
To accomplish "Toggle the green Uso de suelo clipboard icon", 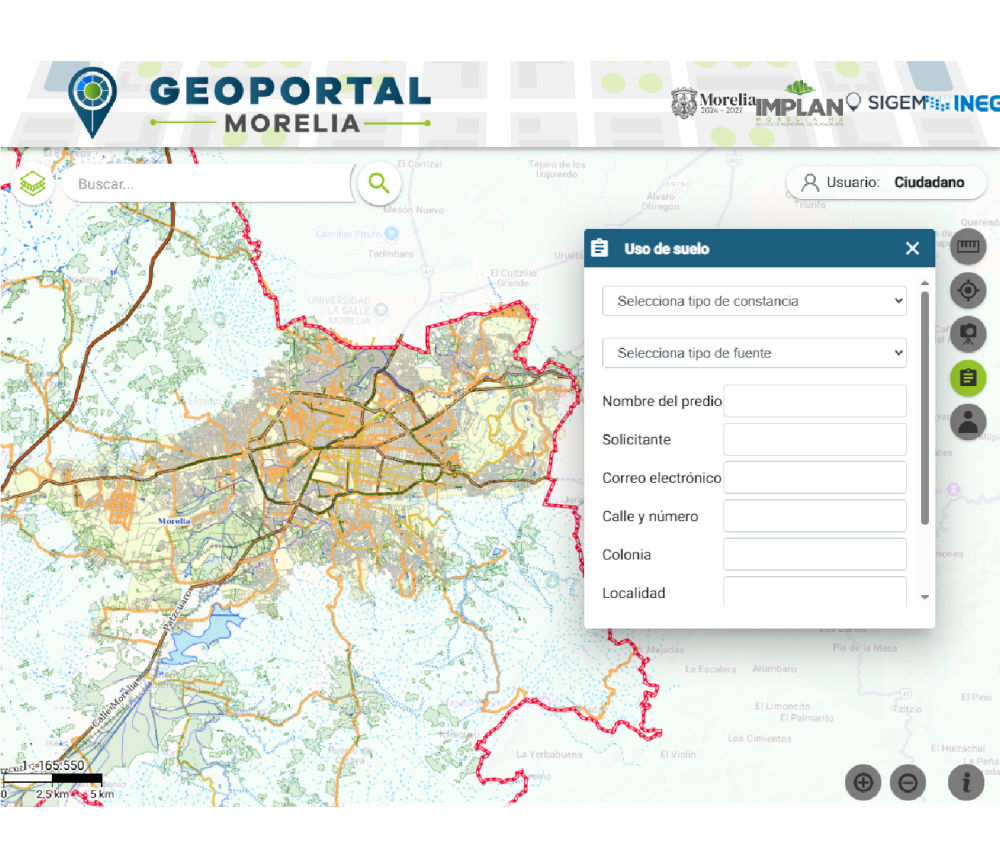I will click(967, 378).
